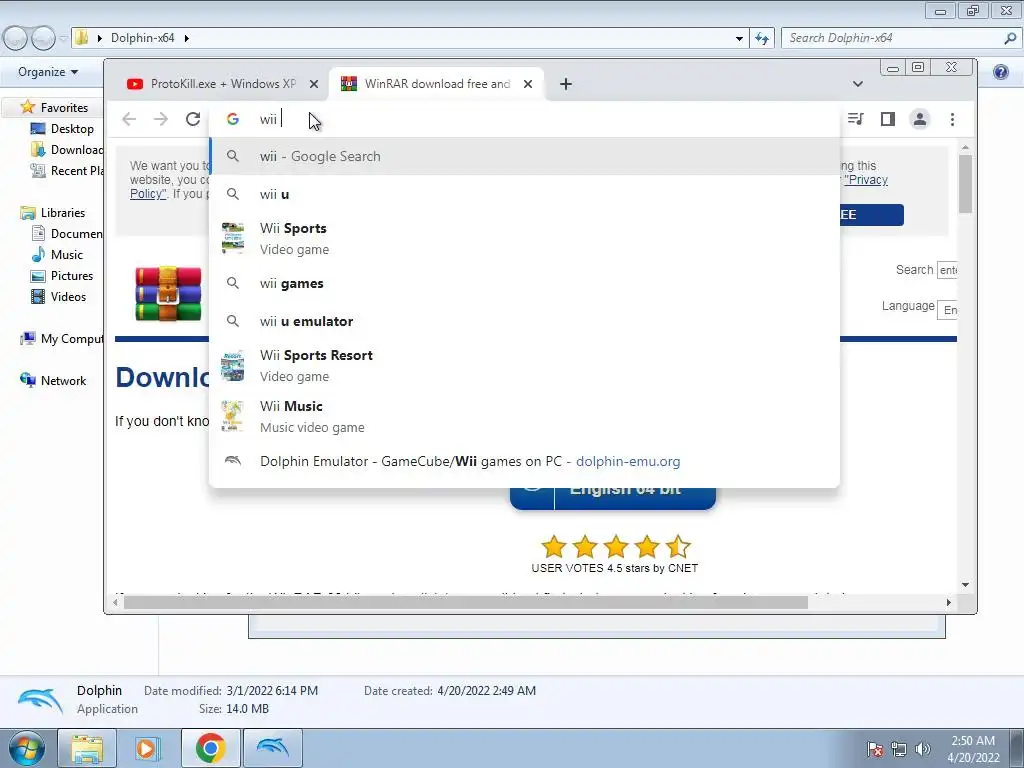Image resolution: width=1024 pixels, height=768 pixels.
Task: Click Chrome vertical scrollbar thumb
Action: (965, 184)
